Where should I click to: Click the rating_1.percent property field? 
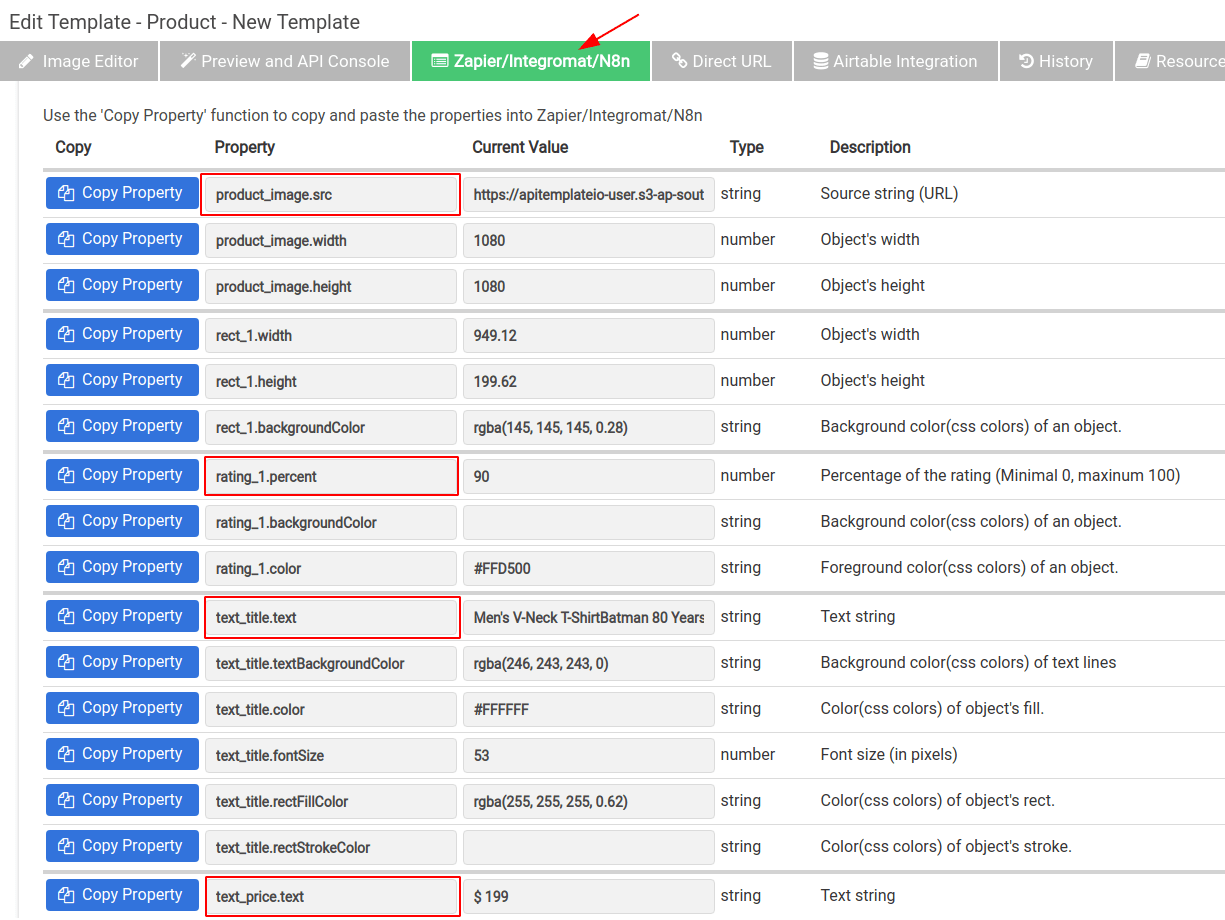click(331, 477)
